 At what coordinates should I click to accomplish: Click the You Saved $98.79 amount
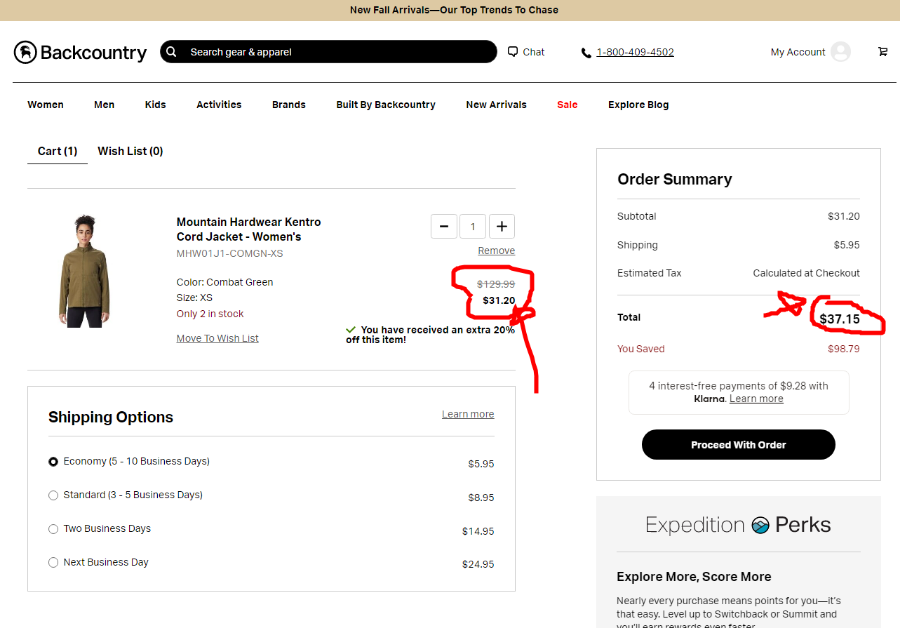tap(843, 348)
